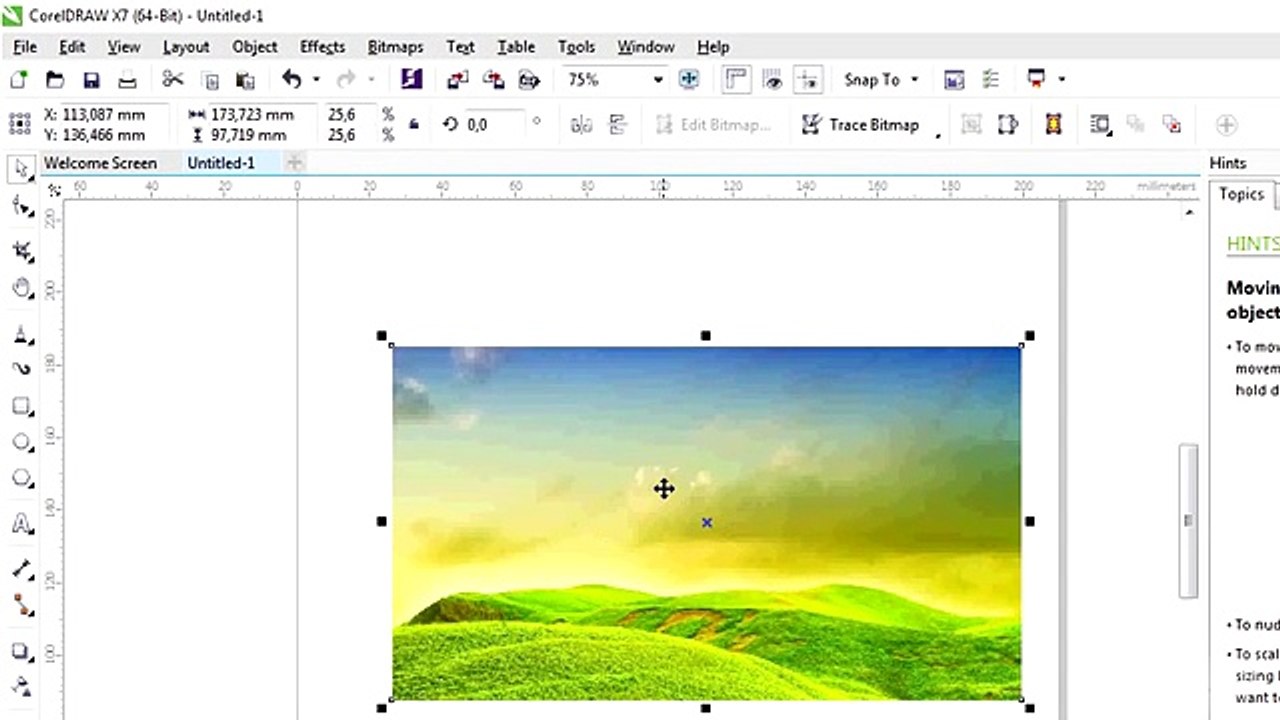Select the Transparency tool
The width and height of the screenshot is (1280, 720).
pos(21,687)
